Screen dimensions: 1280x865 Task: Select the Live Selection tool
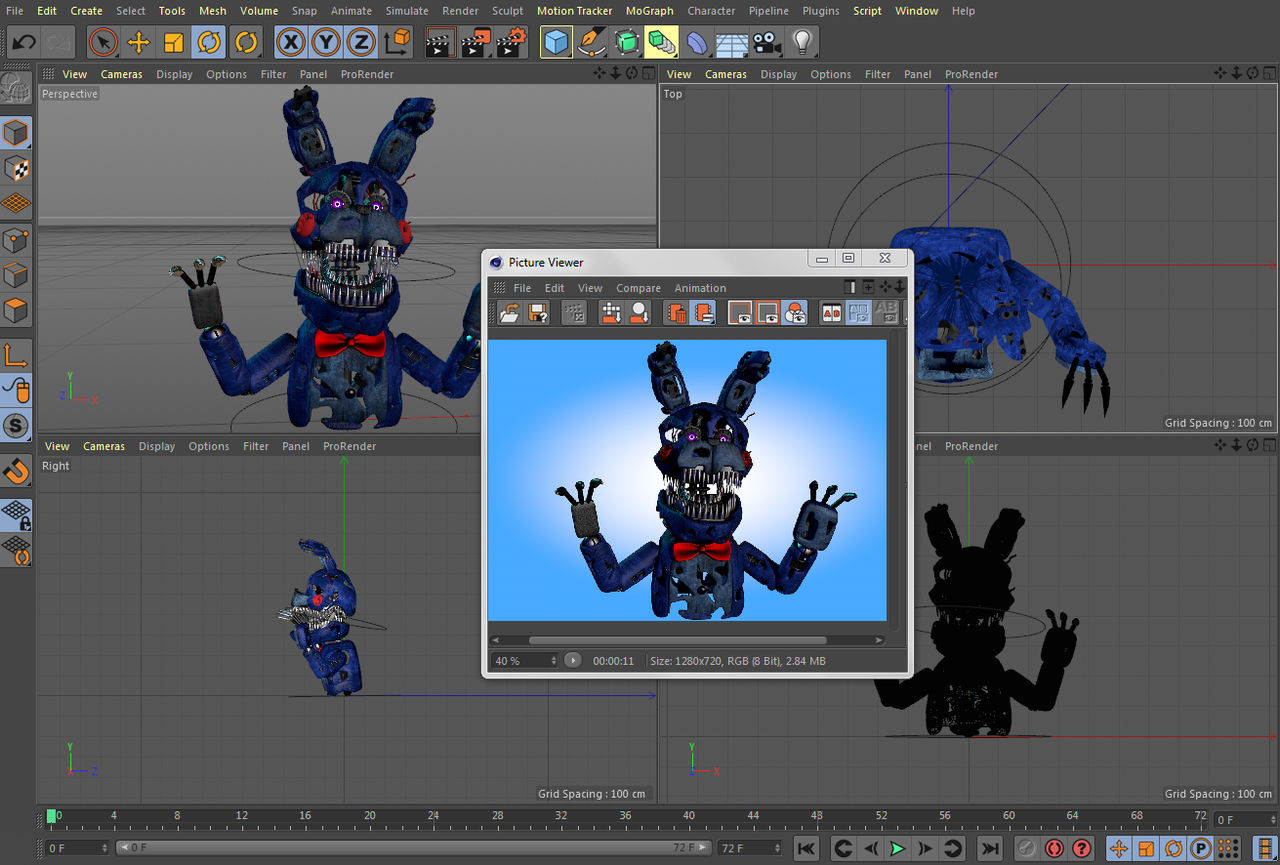pos(102,42)
